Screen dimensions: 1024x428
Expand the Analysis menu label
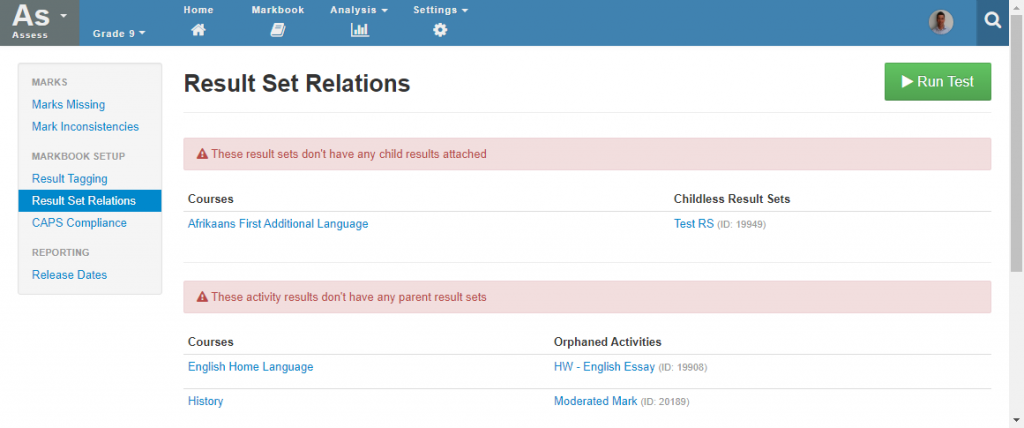[x=359, y=10]
